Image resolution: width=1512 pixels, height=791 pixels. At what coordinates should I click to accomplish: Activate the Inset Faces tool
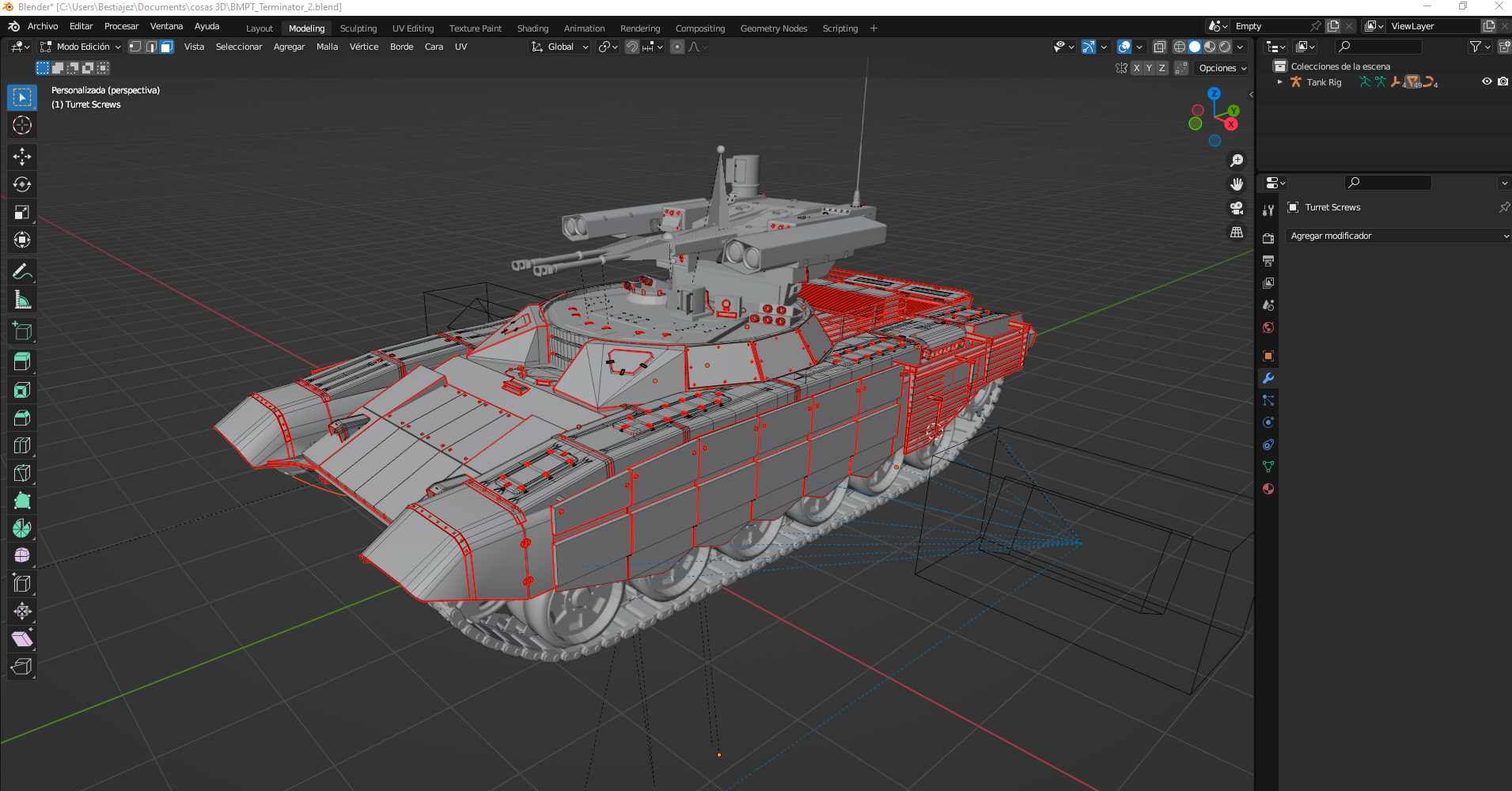click(x=22, y=390)
